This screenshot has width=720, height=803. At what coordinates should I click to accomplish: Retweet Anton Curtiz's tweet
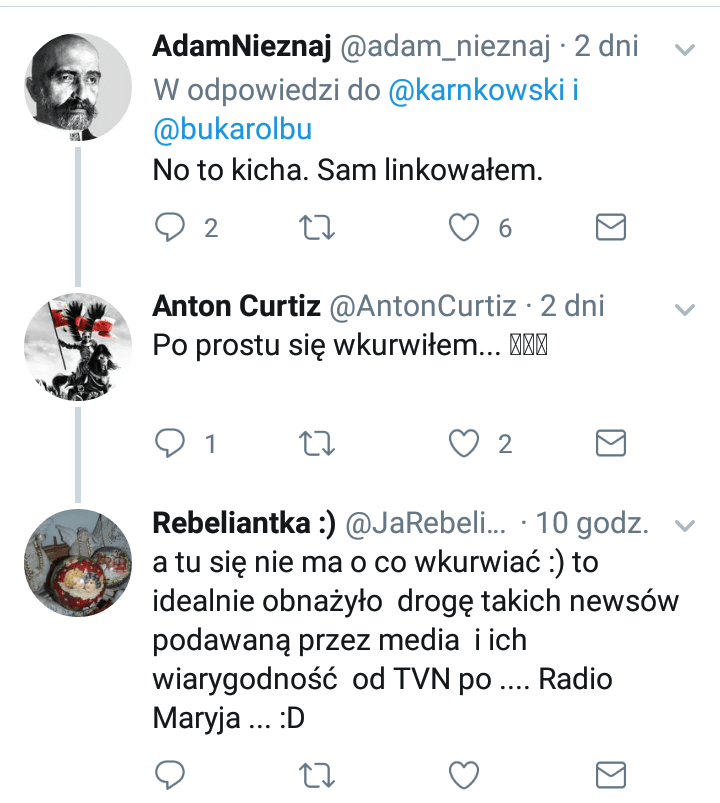point(317,443)
